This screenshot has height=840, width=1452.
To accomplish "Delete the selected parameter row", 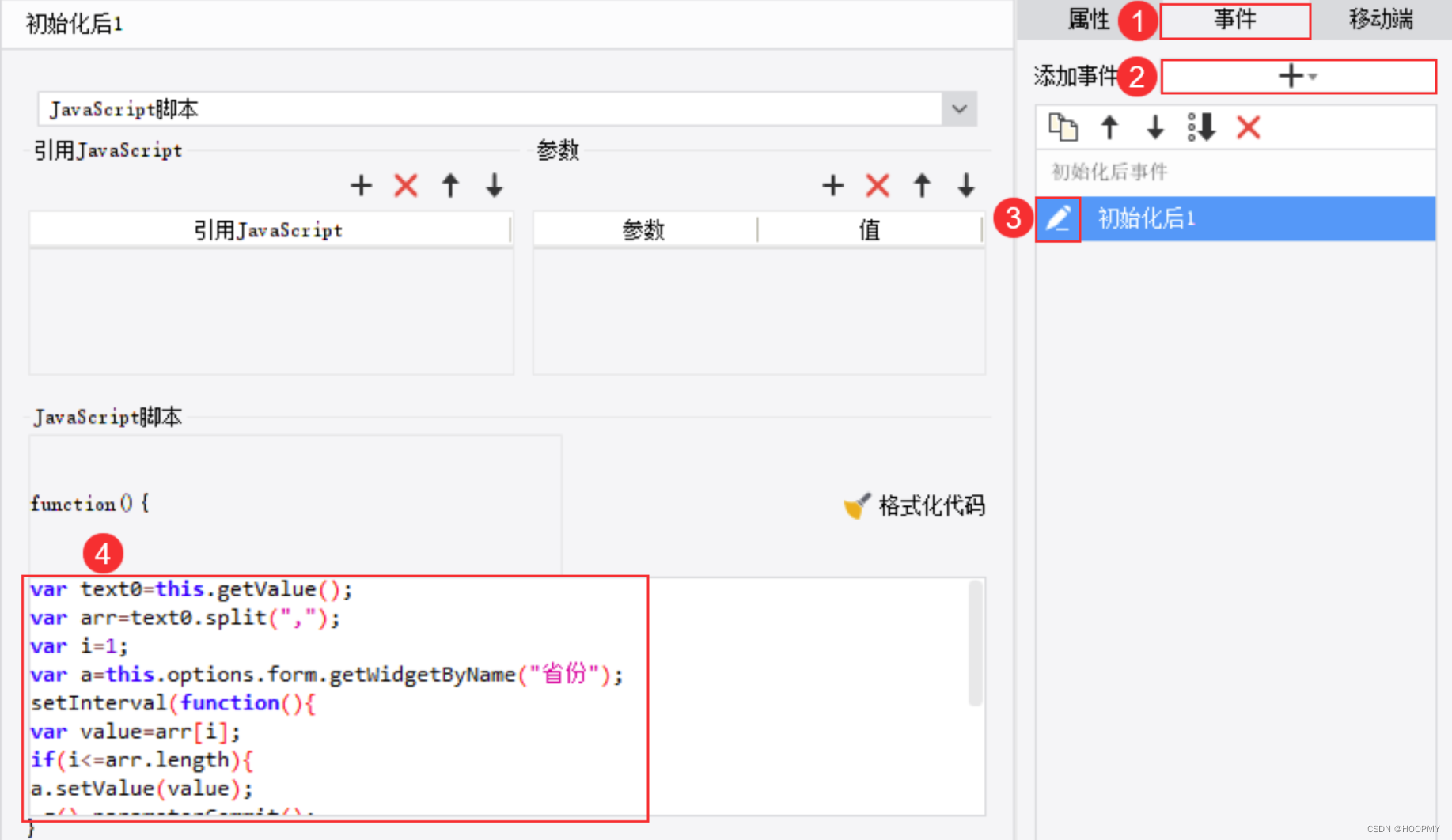I will tap(878, 186).
